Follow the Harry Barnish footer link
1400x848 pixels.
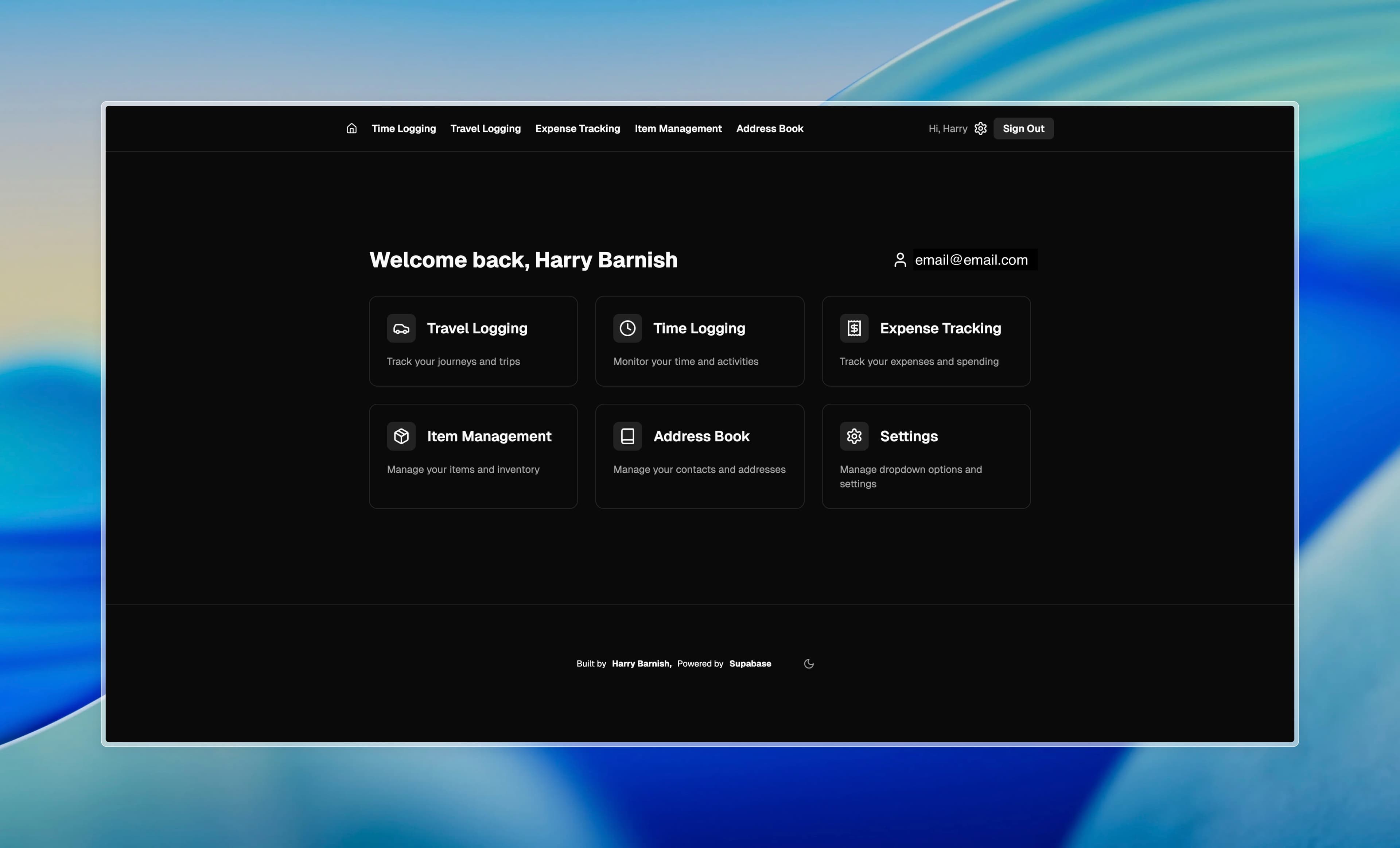tap(641, 663)
